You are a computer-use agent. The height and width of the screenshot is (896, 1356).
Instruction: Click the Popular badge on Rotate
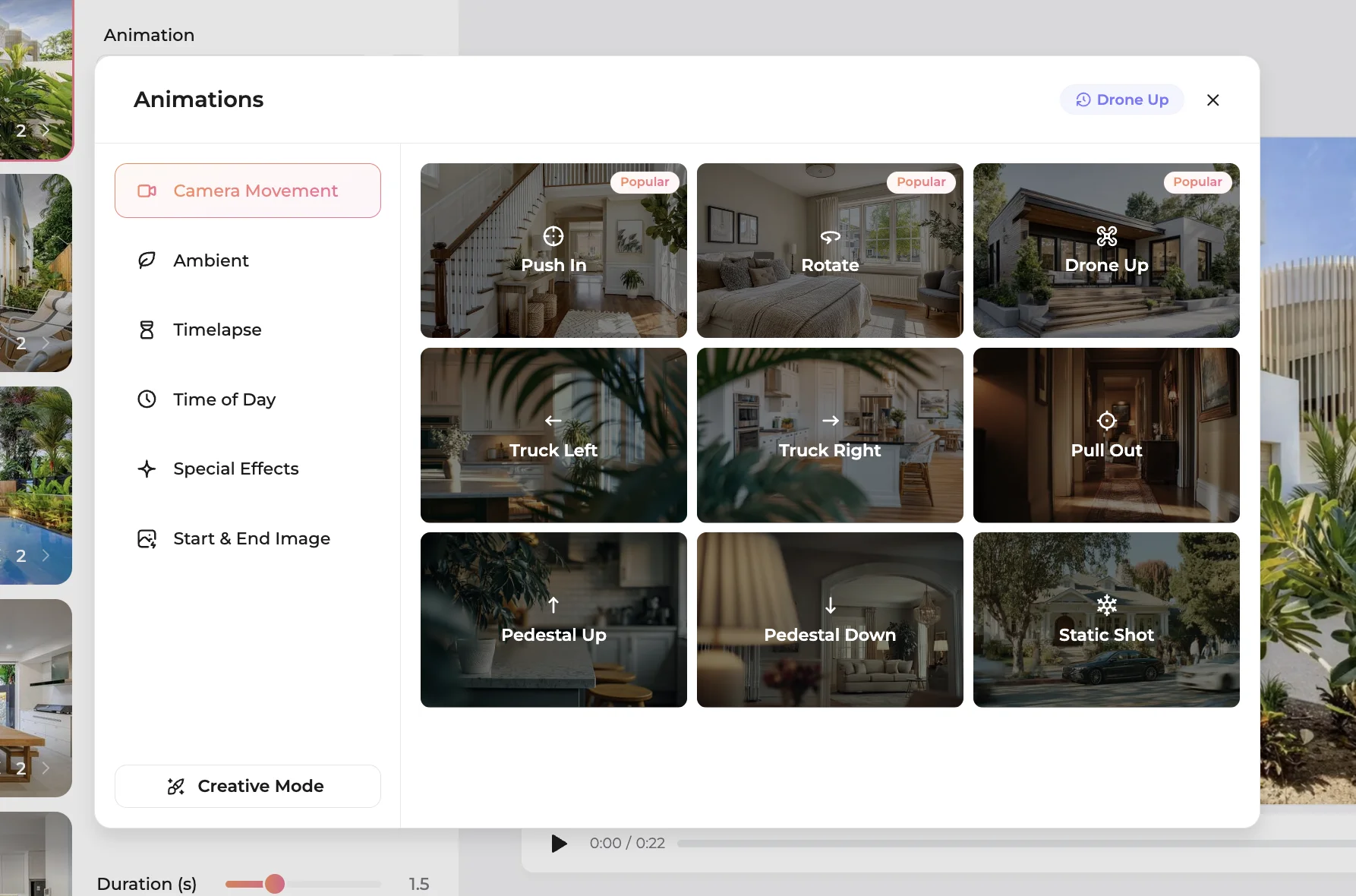click(921, 182)
